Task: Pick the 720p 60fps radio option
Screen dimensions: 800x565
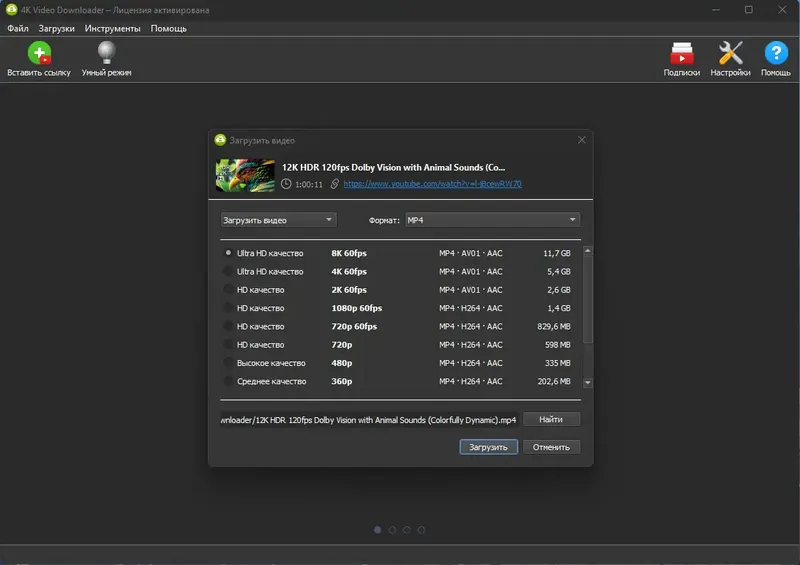Action: (x=228, y=326)
